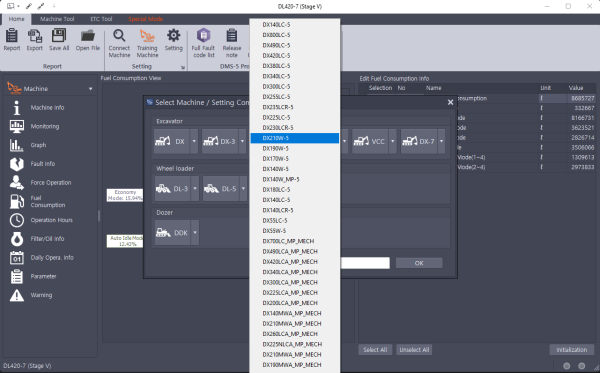Select the value 8685727 cell
This screenshot has height=373, width=600.
tap(581, 98)
